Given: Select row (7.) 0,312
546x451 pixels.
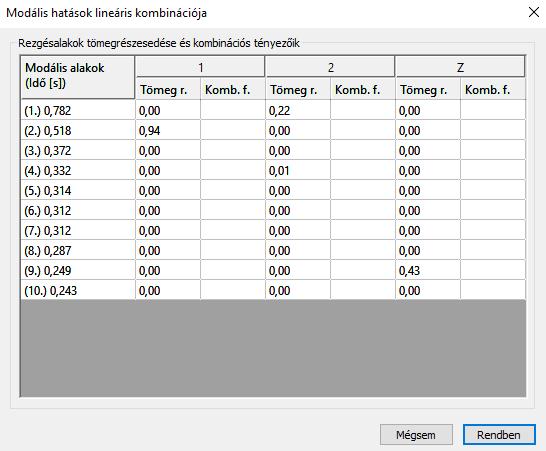Looking at the screenshot, I should point(78,231).
